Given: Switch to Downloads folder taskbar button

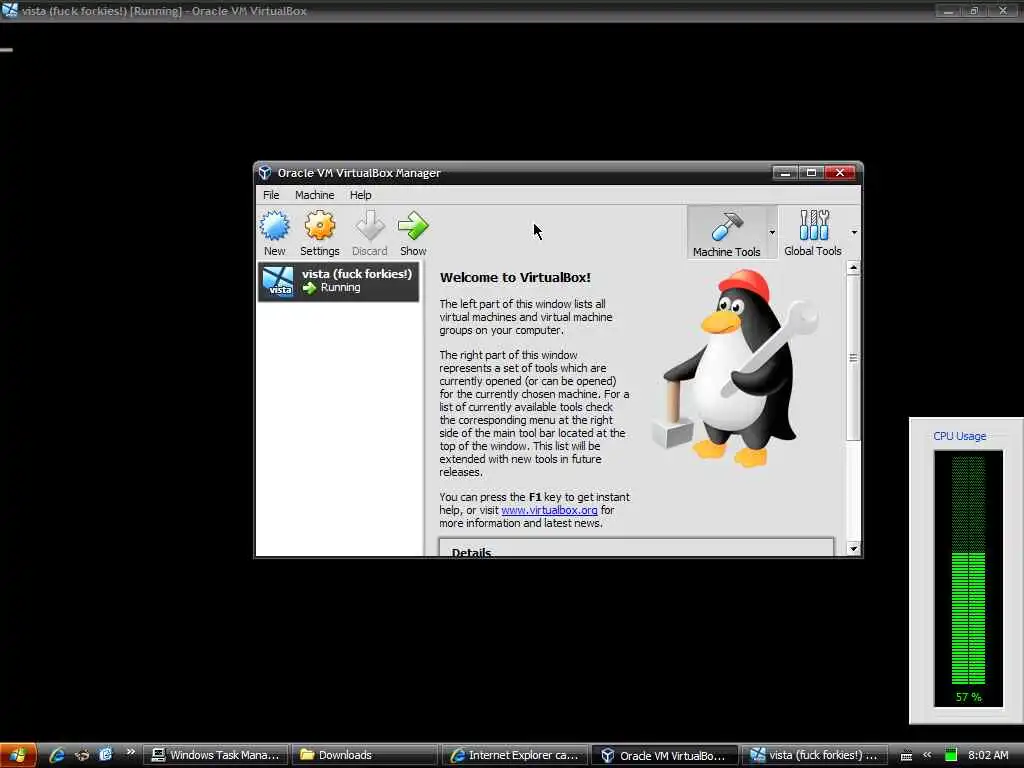Looking at the screenshot, I should coord(363,756).
